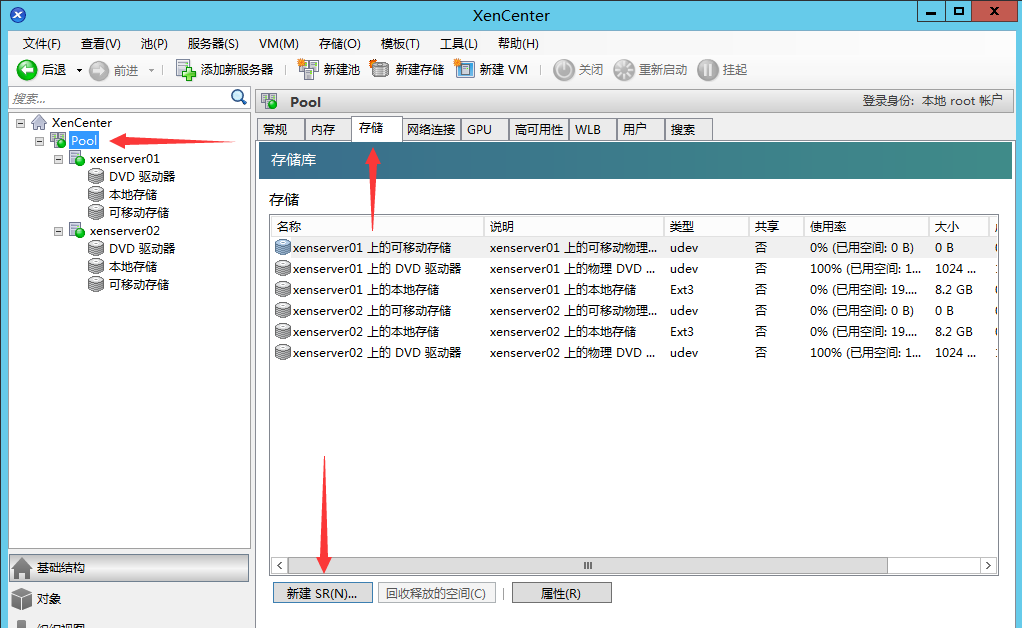Click the search magnifier icon
This screenshot has height=628, width=1022.
point(239,98)
